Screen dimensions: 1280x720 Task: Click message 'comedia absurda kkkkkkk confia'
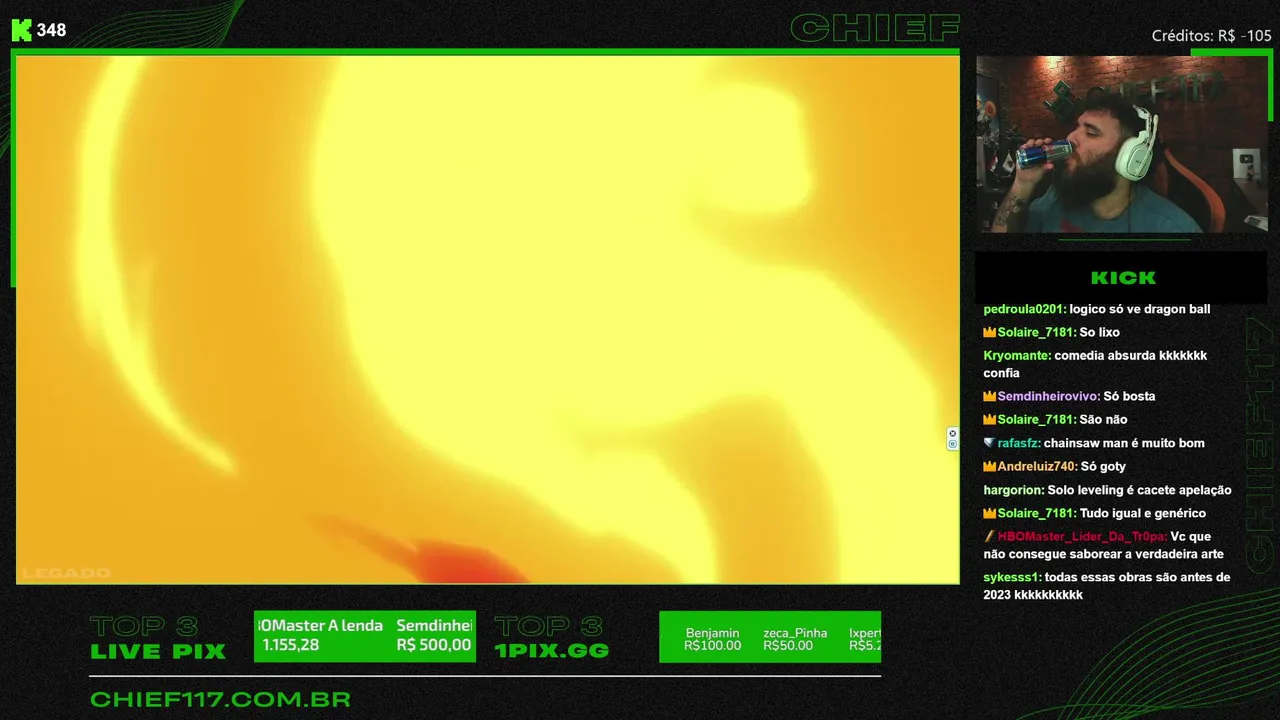1095,364
